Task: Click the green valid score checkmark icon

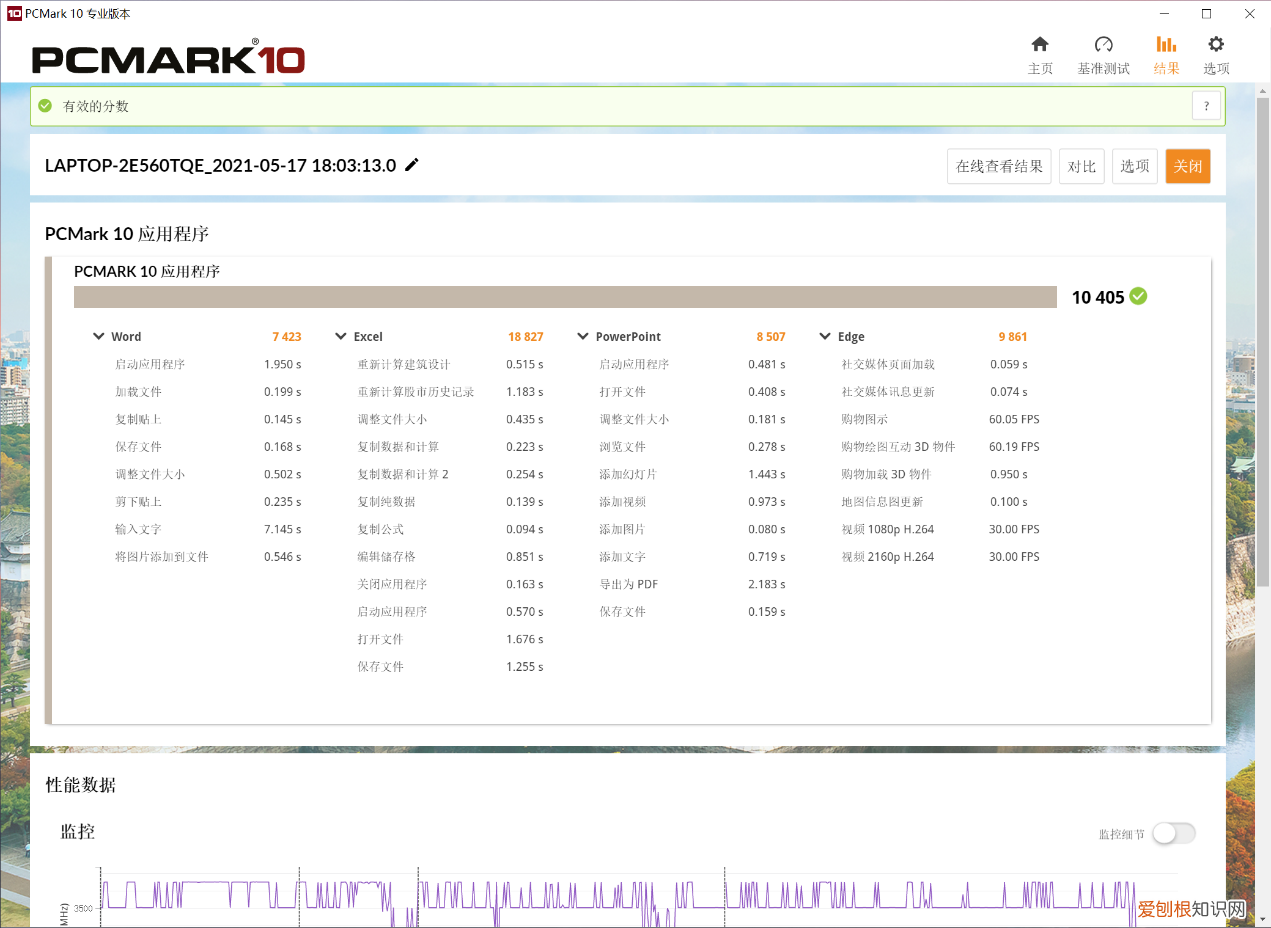Action: (x=45, y=106)
